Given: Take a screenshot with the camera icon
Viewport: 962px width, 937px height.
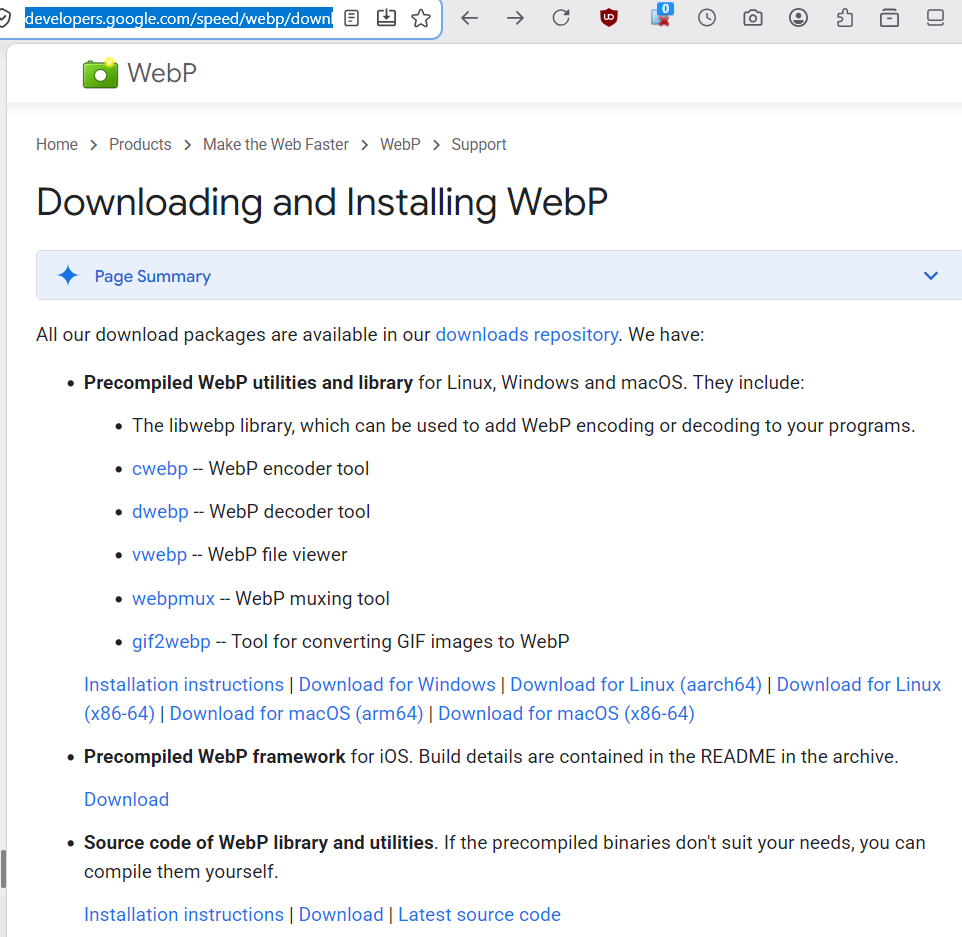Looking at the screenshot, I should tap(753, 18).
